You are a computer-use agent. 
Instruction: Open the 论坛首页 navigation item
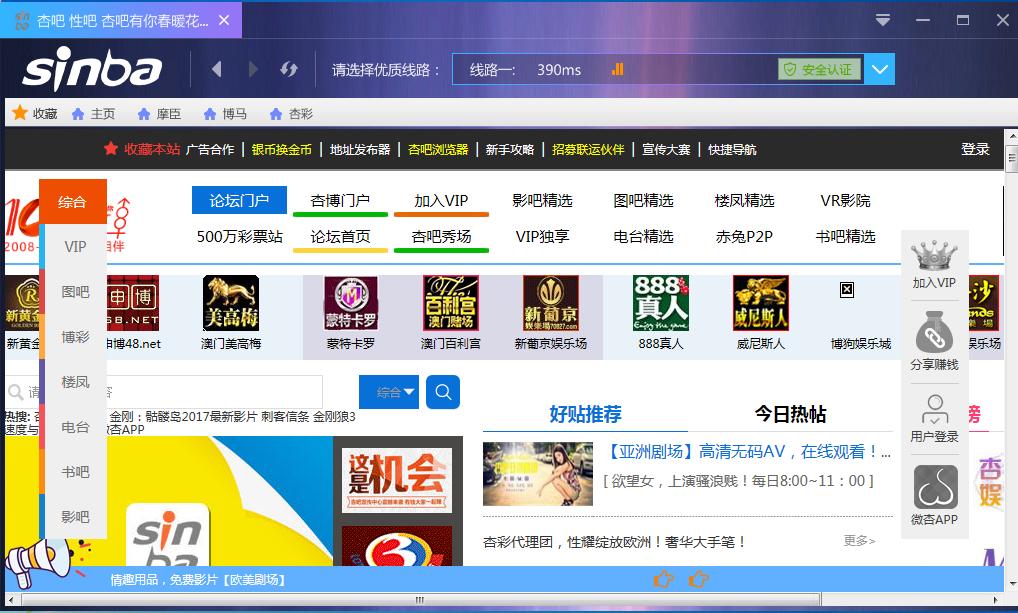click(340, 236)
